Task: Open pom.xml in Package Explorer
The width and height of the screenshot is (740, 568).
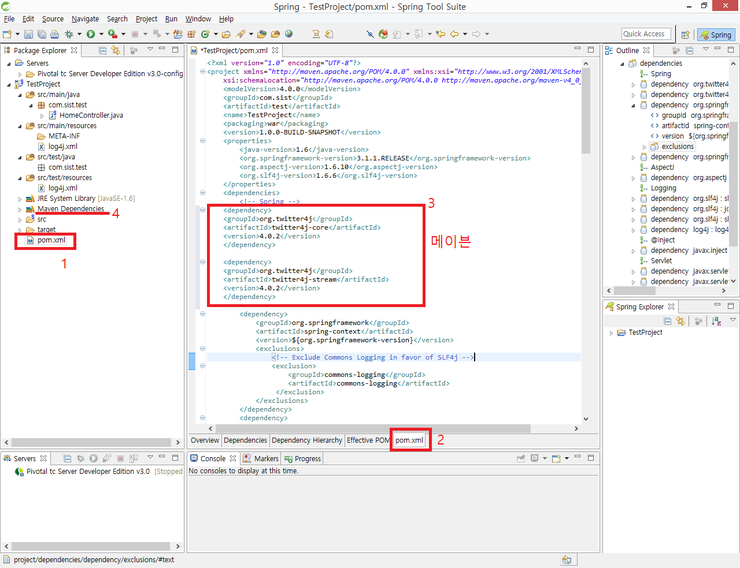Action: (50, 240)
